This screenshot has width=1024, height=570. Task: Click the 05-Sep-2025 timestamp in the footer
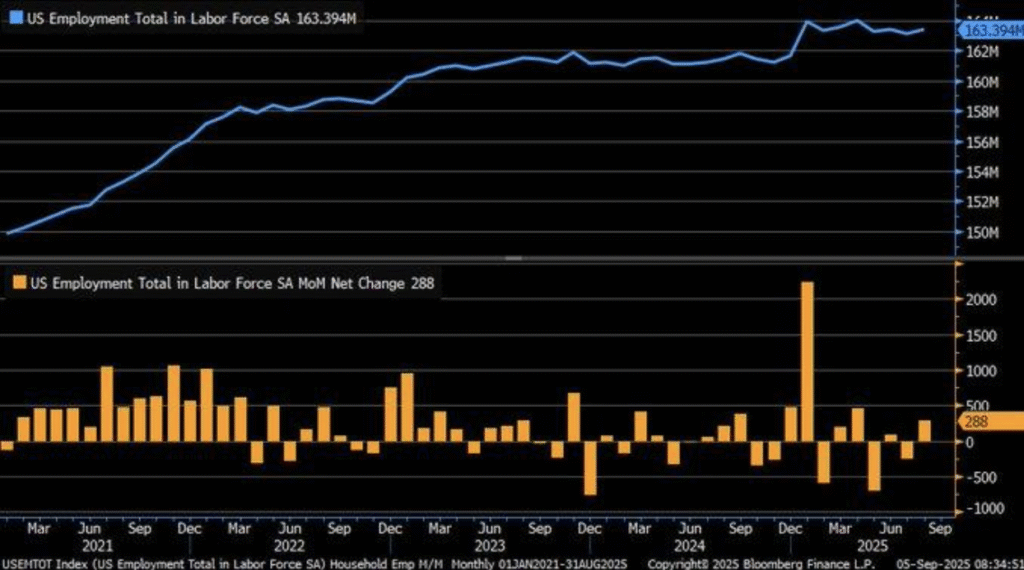pos(962,563)
